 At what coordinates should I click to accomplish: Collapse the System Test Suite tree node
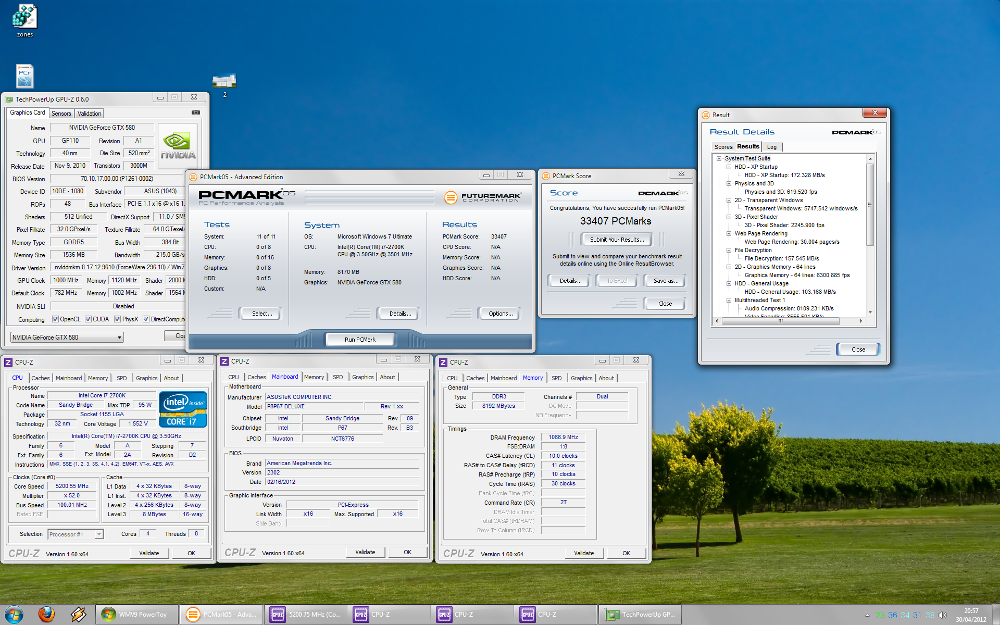click(x=719, y=158)
